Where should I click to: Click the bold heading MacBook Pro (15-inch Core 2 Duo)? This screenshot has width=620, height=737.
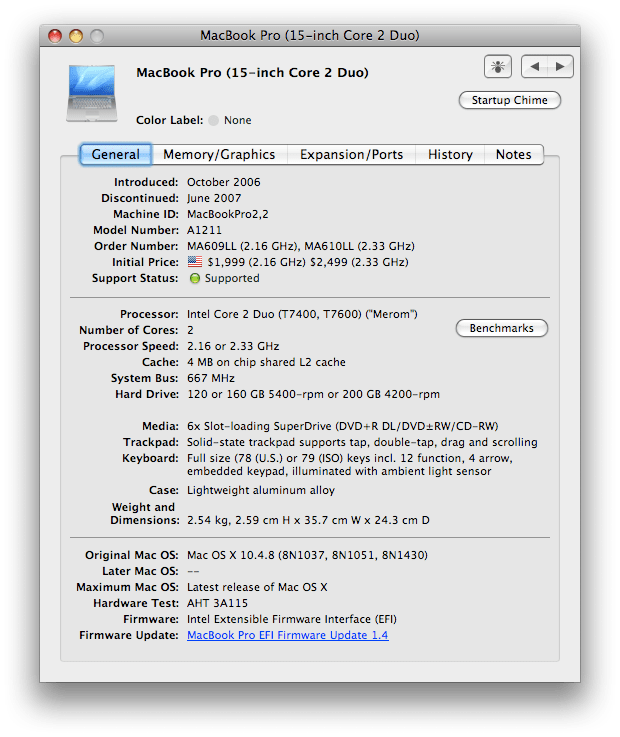pyautogui.click(x=252, y=73)
